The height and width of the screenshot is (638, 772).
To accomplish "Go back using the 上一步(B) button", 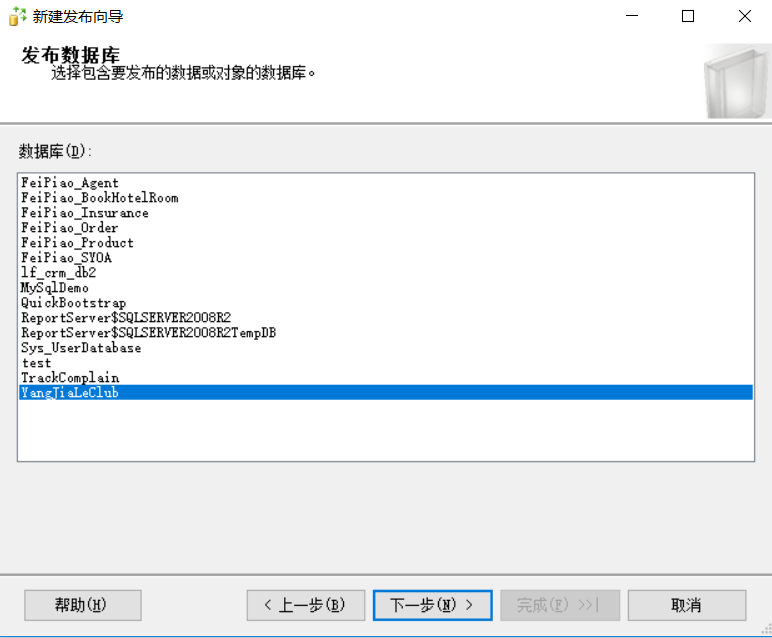I will (305, 605).
